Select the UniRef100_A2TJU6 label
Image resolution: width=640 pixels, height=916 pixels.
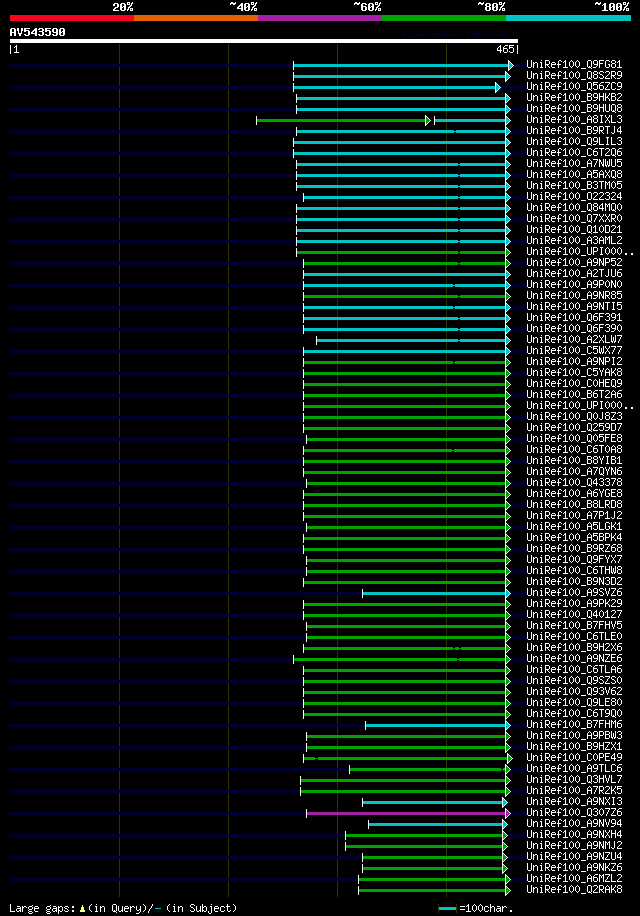click(x=574, y=273)
